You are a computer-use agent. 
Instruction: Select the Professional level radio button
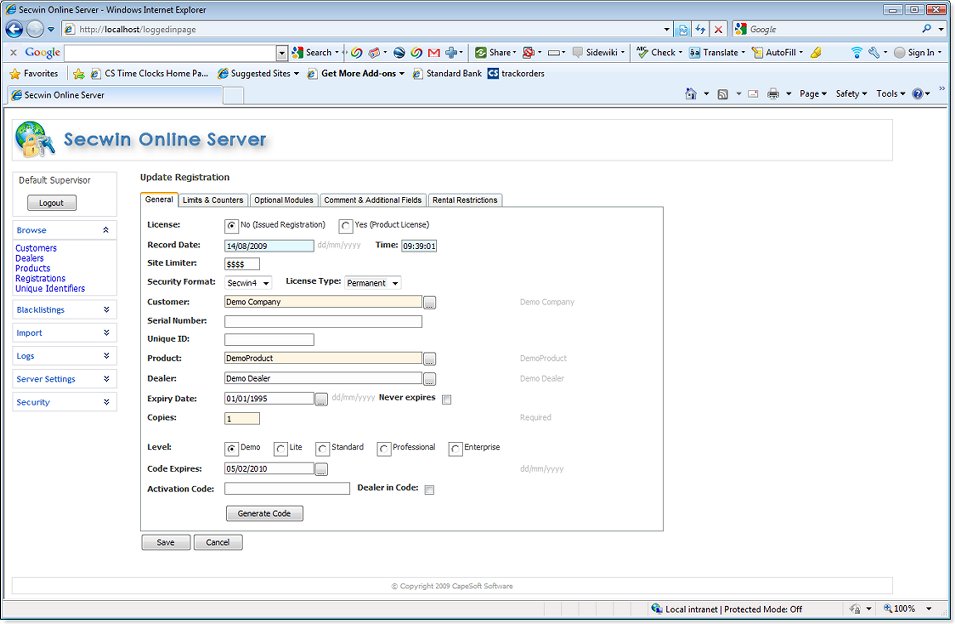point(384,449)
